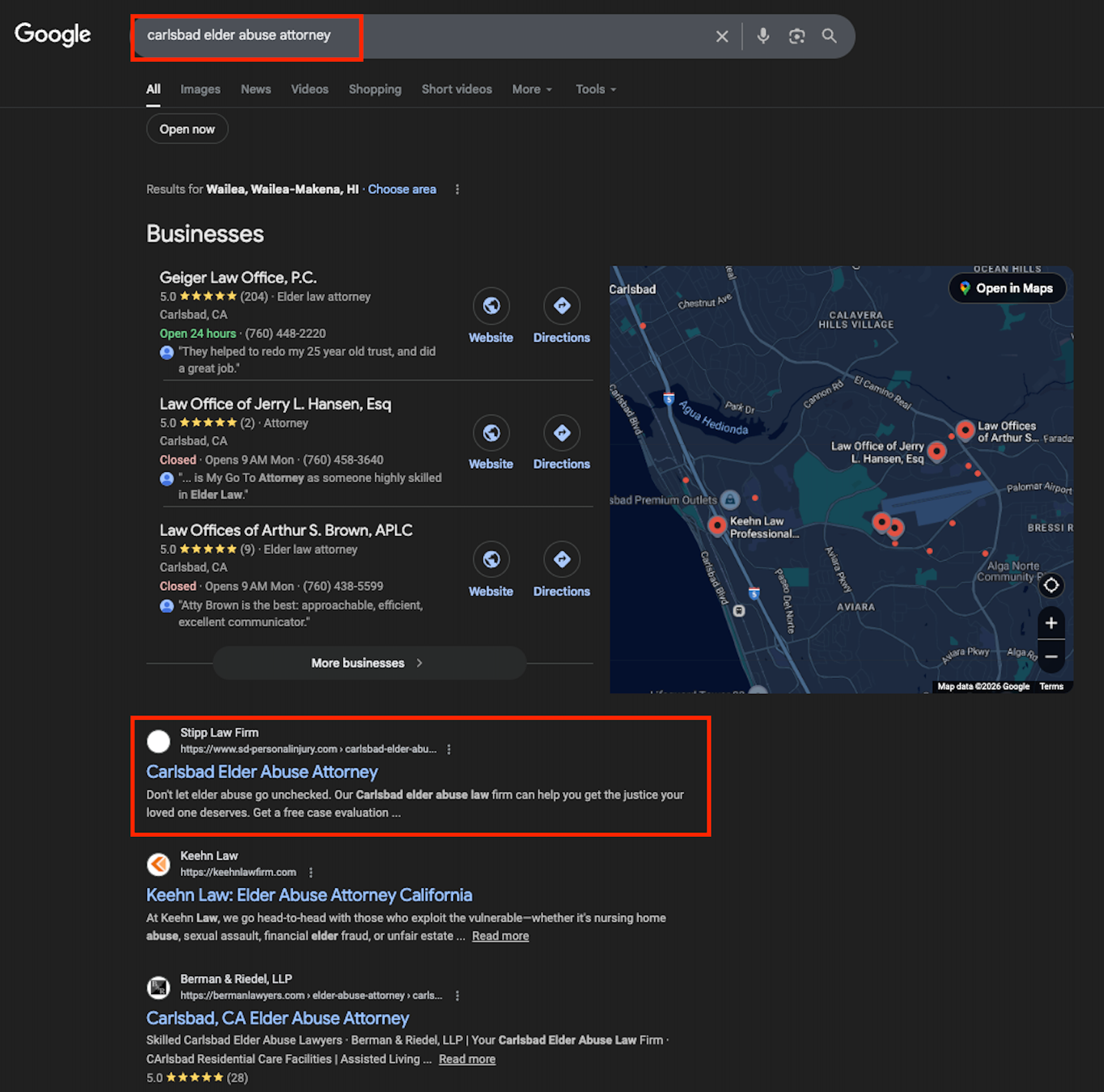Open Law Office of Jerry L. Hansen listing

tap(275, 404)
